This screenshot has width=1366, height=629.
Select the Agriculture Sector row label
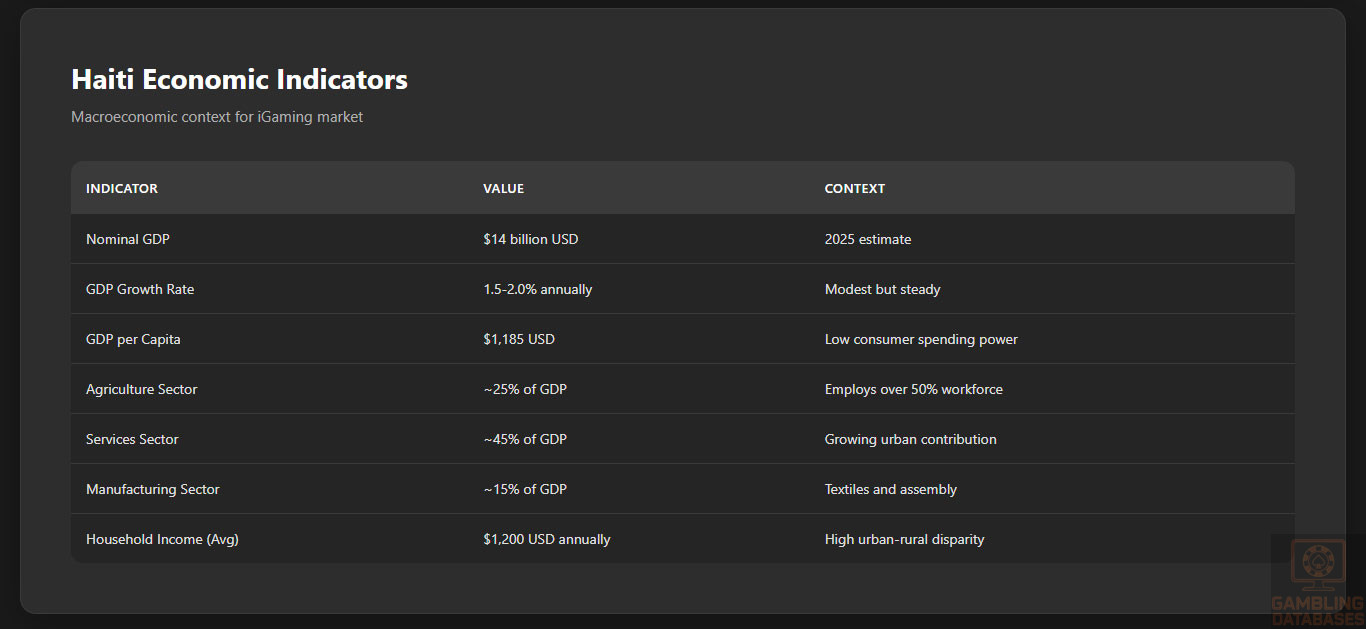(141, 390)
